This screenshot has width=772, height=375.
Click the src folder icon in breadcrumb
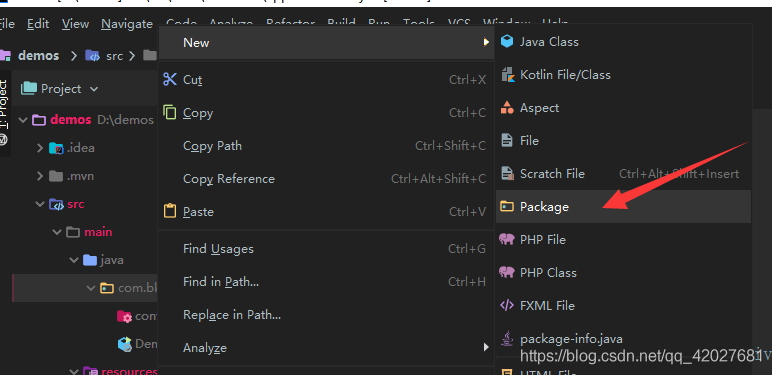point(93,56)
